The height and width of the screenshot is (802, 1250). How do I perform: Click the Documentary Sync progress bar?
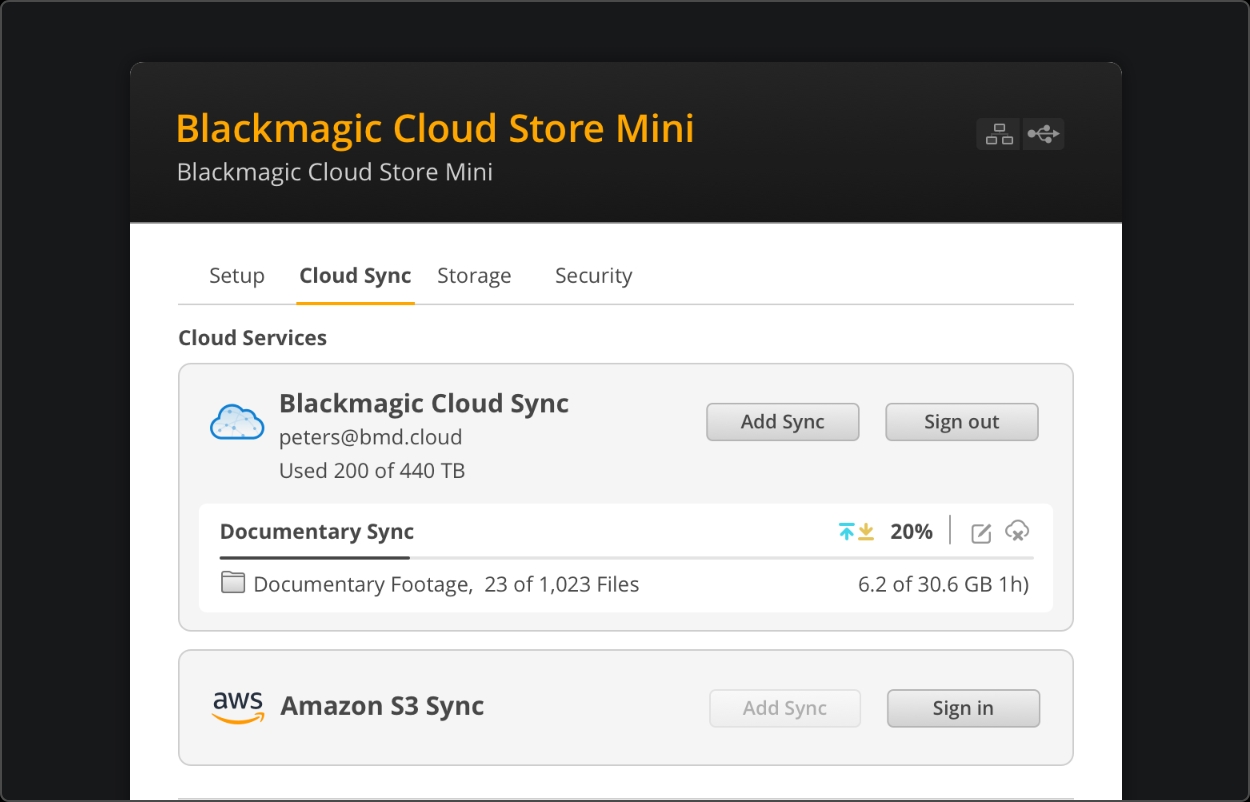(x=626, y=557)
